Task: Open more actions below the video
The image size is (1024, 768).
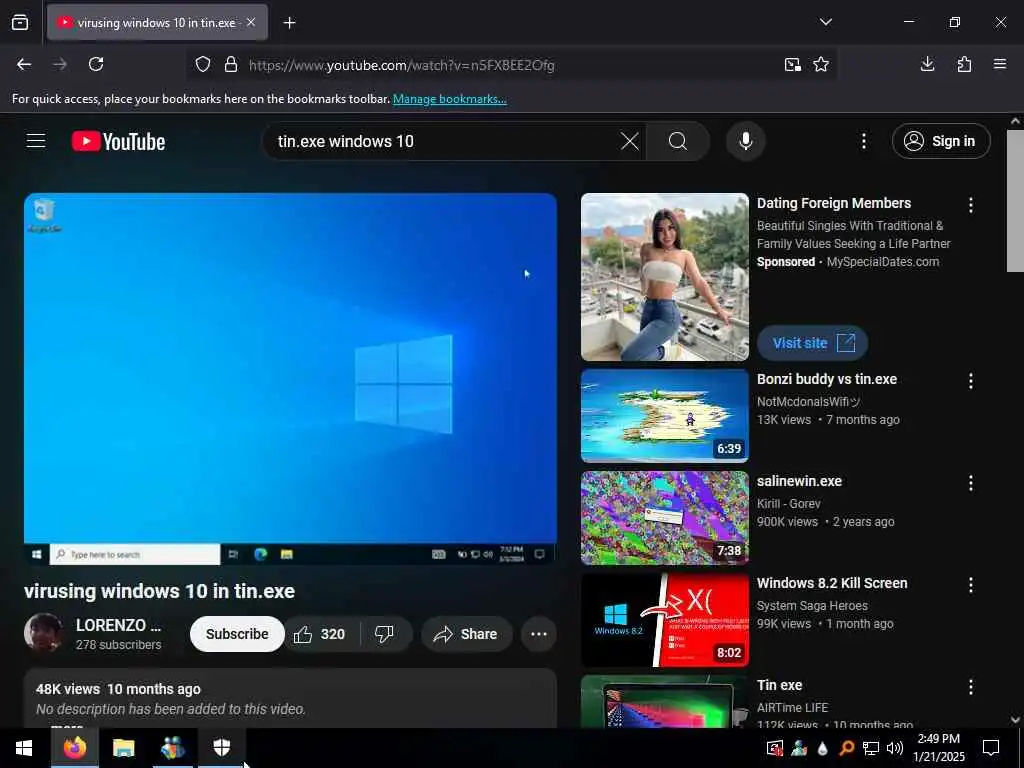Action: pyautogui.click(x=539, y=634)
